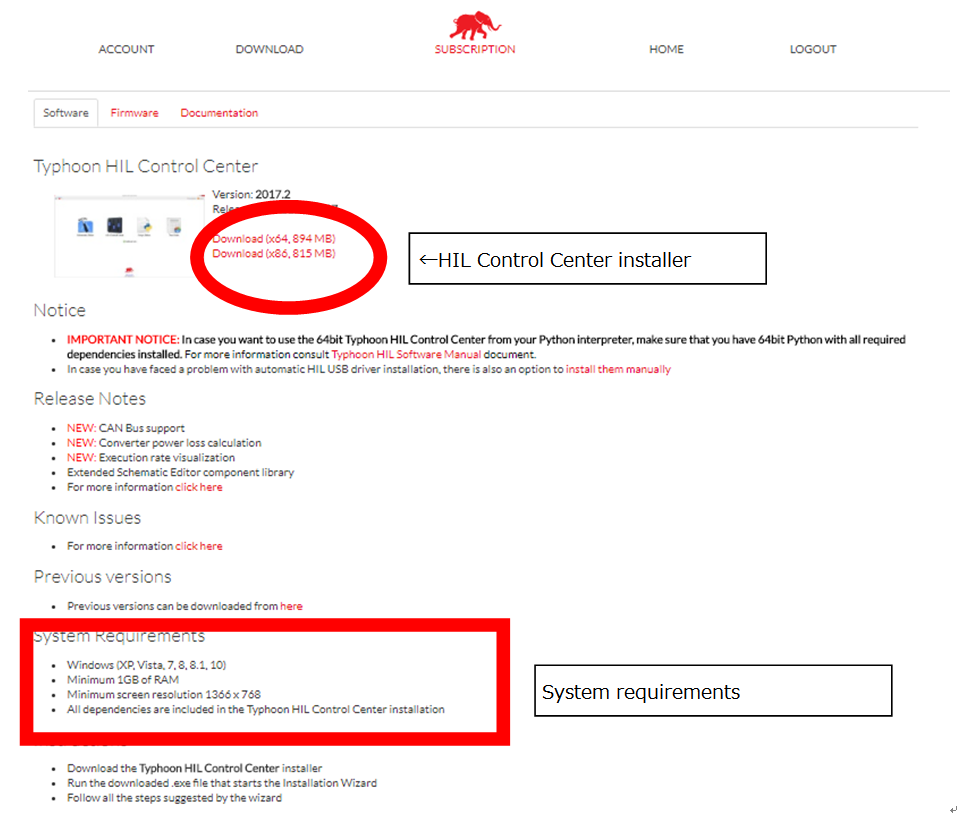Image resolution: width=960 pixels, height=816 pixels.
Task: Open the SUBSCRIPTION page
Action: coord(475,49)
